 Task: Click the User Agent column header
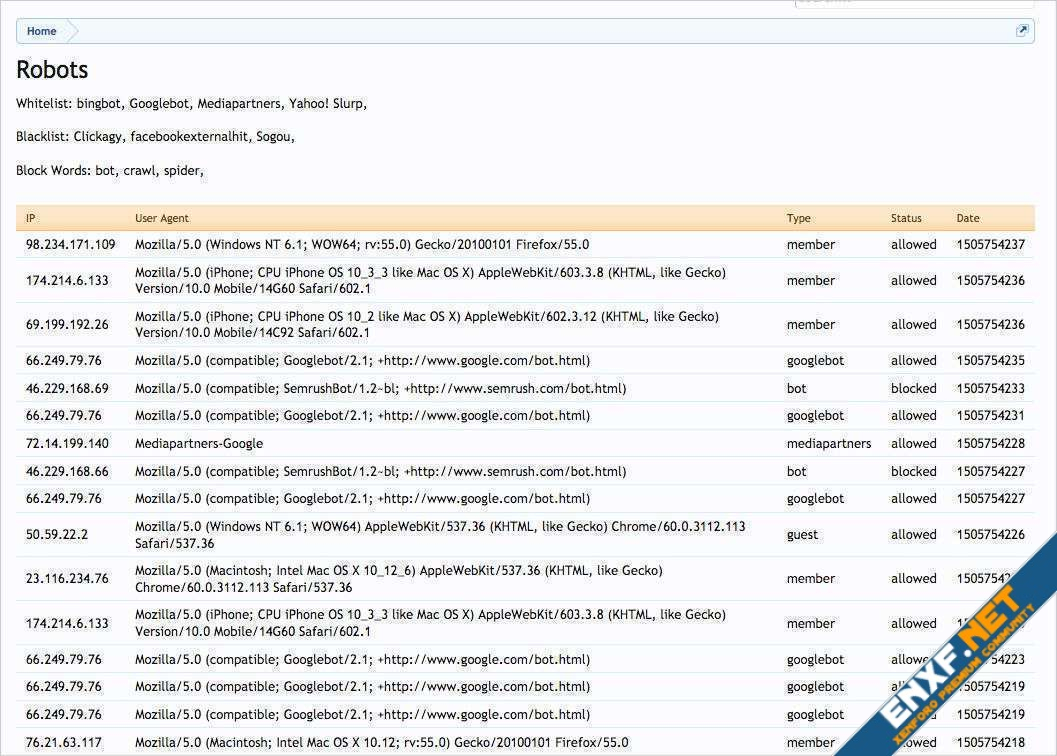(x=162, y=218)
